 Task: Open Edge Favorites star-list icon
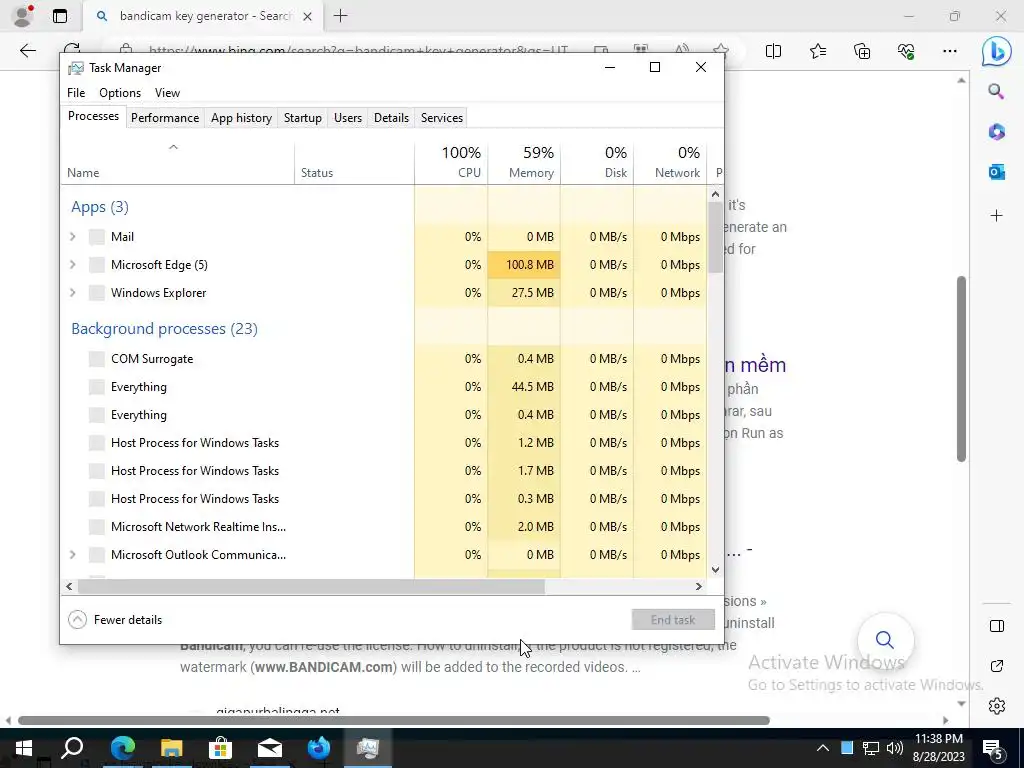[818, 51]
